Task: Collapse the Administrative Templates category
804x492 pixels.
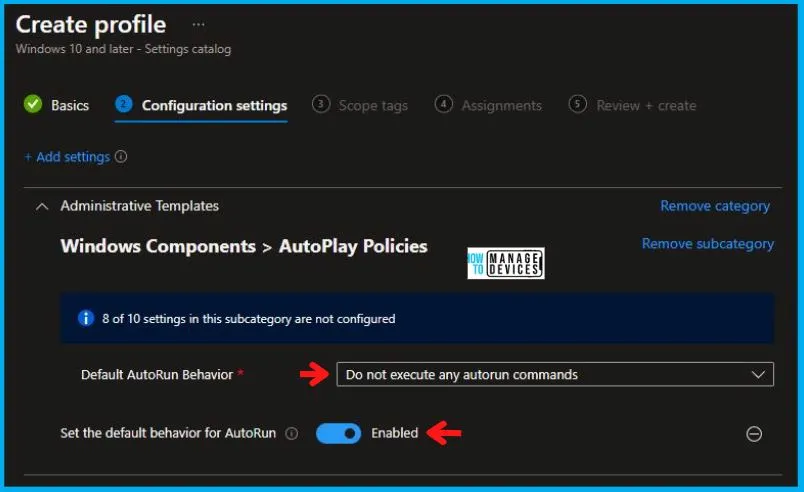Action: pos(42,207)
